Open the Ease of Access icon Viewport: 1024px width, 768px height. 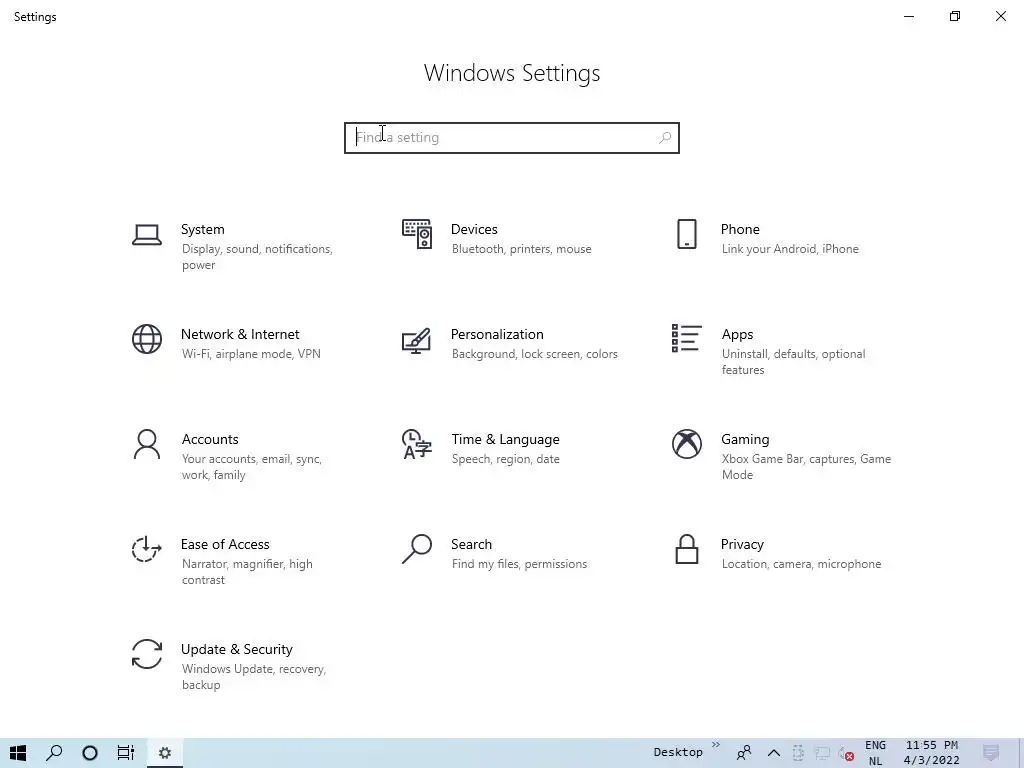coord(147,549)
